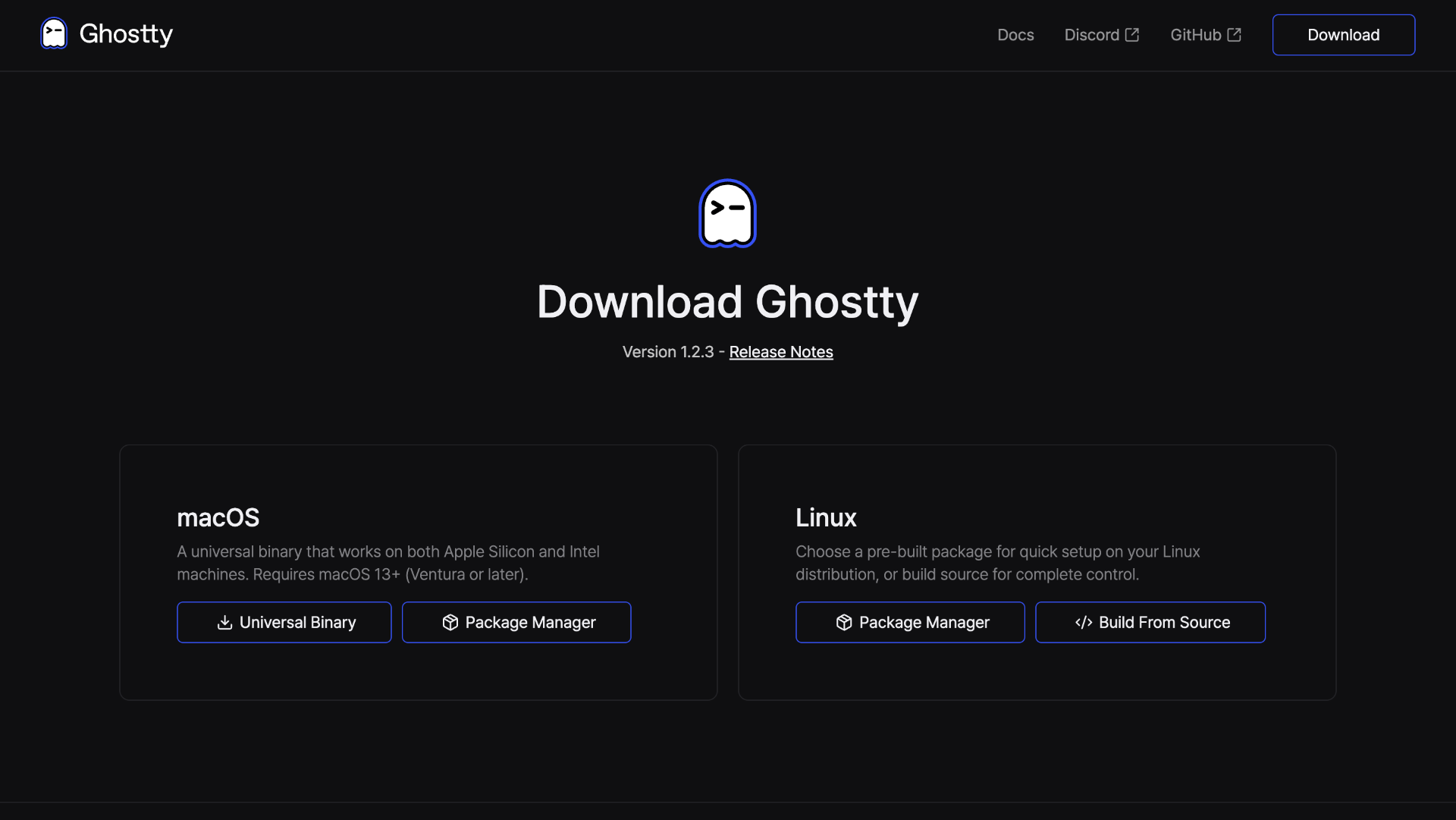
Task: Click the Ghostty ghost logo in header
Action: (54, 34)
